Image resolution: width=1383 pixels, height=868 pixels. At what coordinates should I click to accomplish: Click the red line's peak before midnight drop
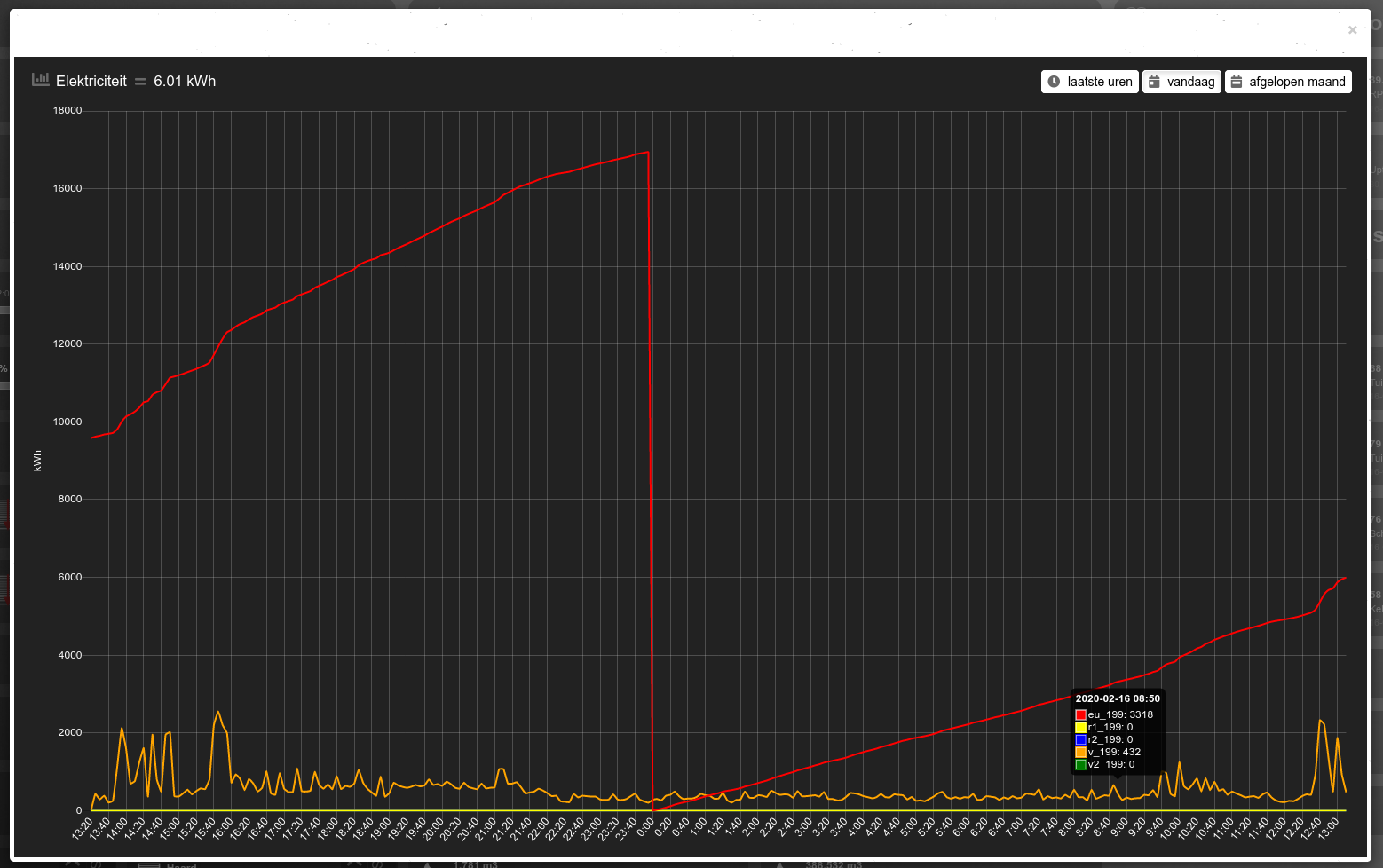tap(648, 152)
